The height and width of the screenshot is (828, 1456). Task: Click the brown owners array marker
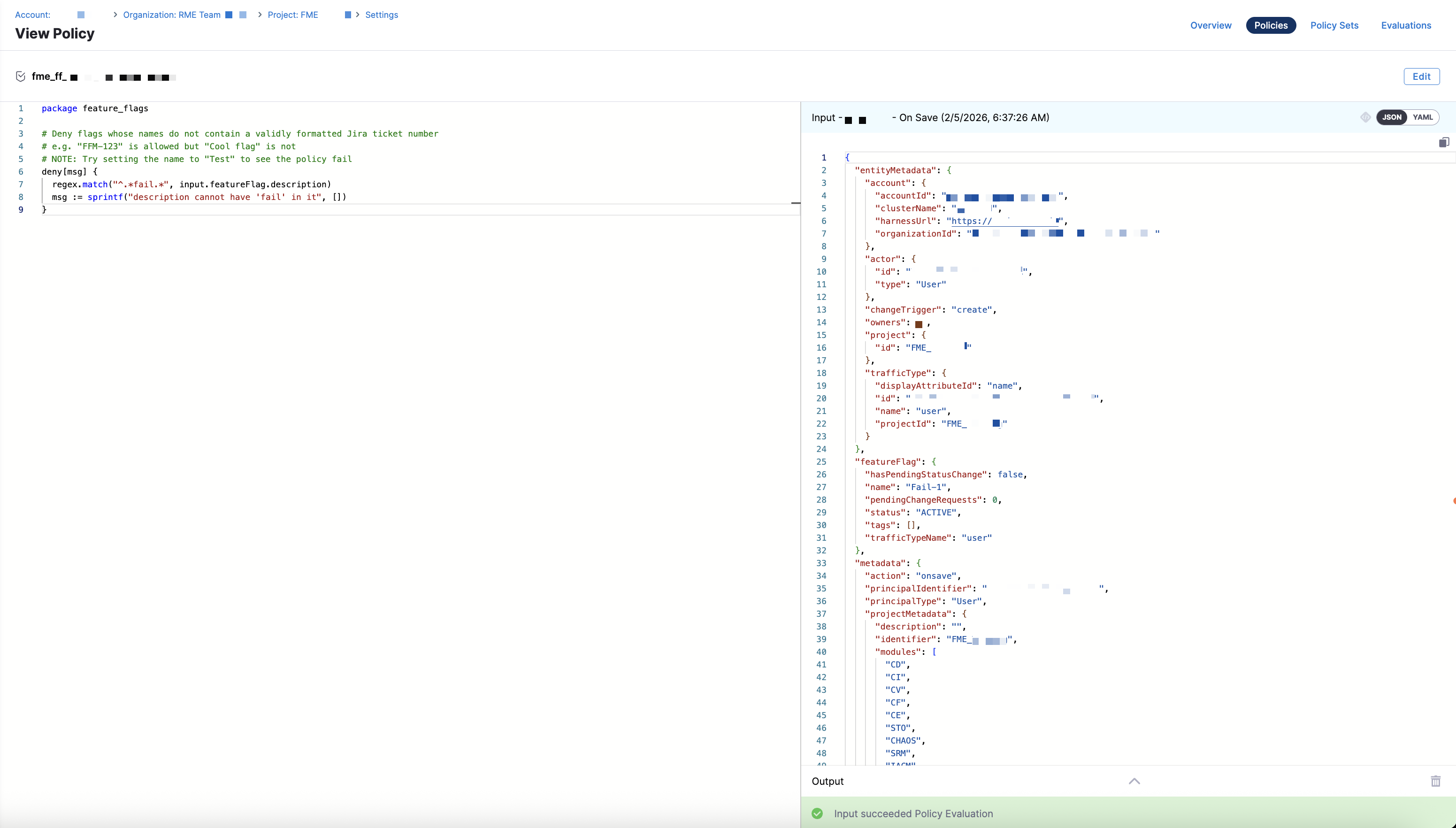pyautogui.click(x=919, y=324)
